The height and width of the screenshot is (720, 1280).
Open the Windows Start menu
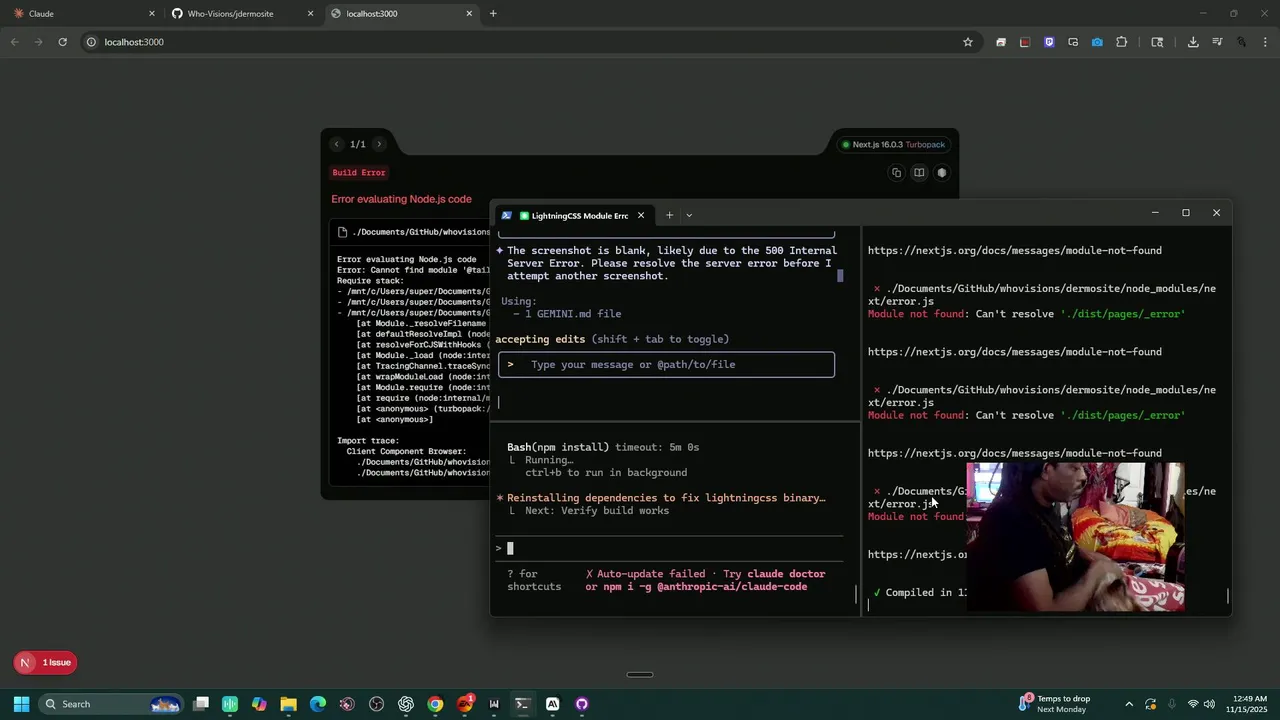(x=21, y=704)
